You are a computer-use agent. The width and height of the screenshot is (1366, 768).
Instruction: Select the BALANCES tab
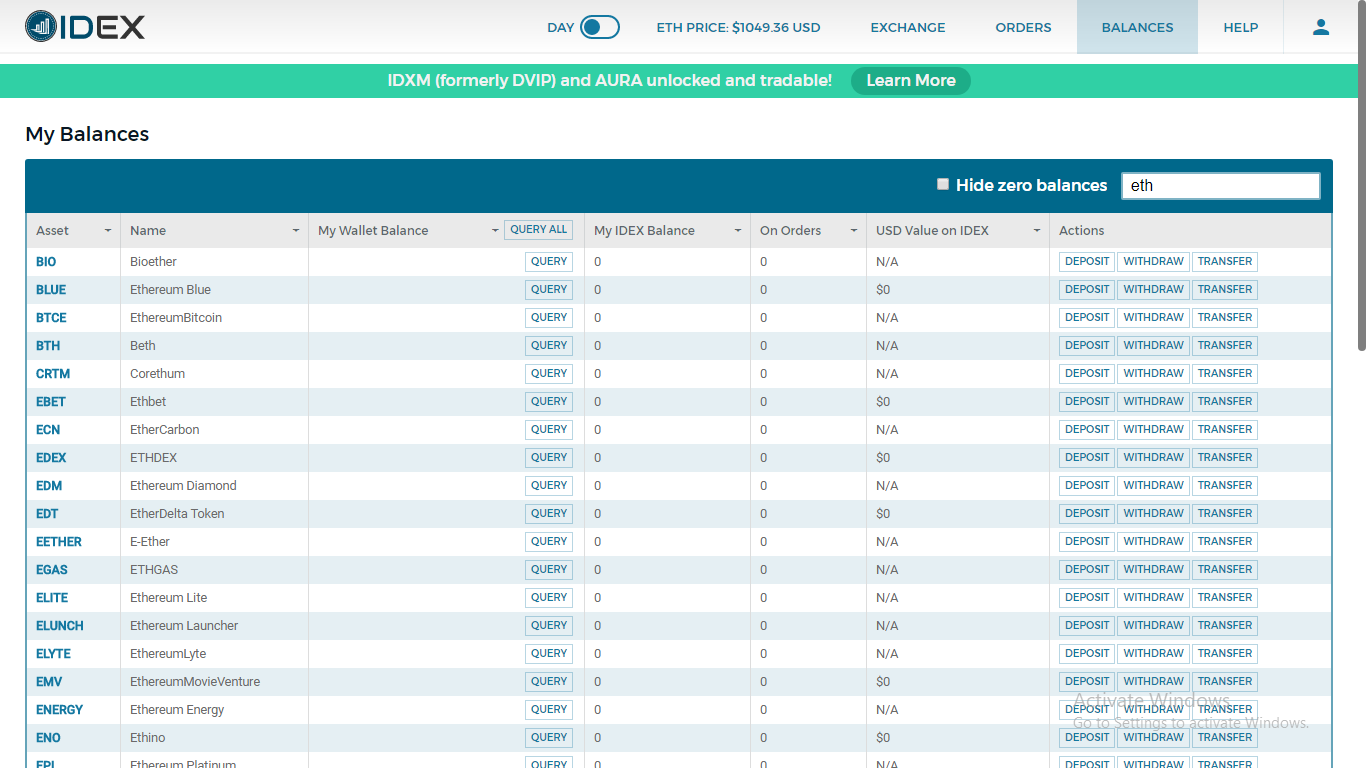click(1137, 27)
